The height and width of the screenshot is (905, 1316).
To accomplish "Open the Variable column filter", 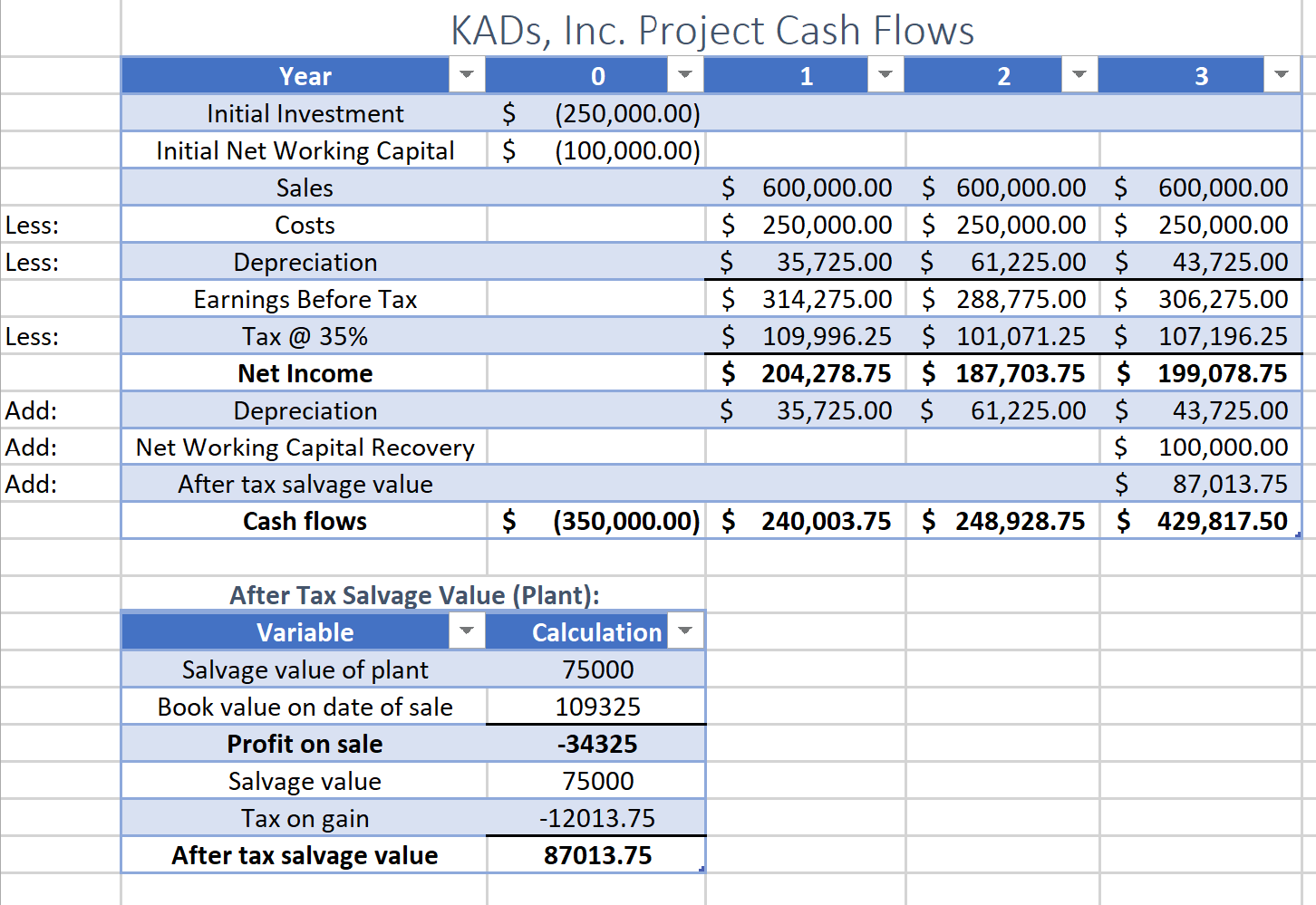I will 467,631.
